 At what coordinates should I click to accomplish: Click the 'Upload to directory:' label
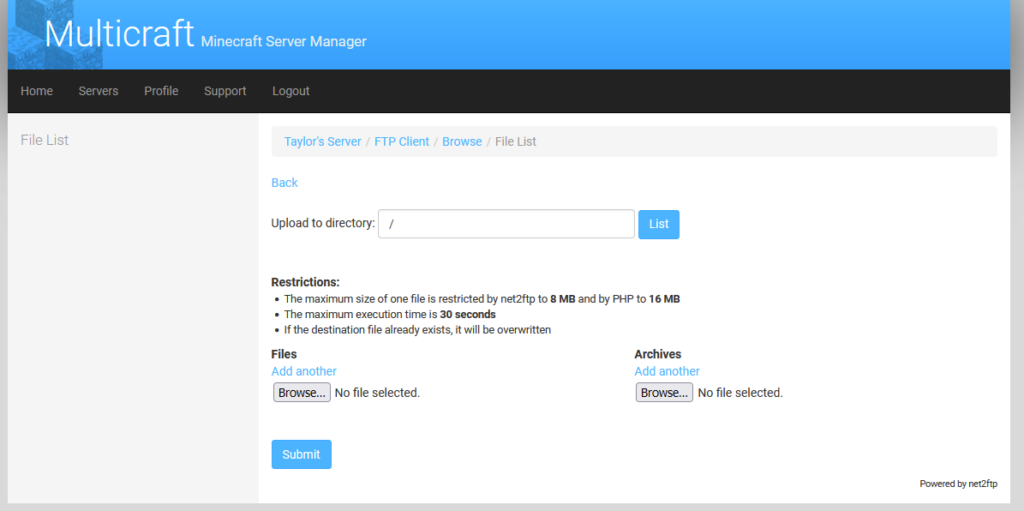tap(323, 223)
